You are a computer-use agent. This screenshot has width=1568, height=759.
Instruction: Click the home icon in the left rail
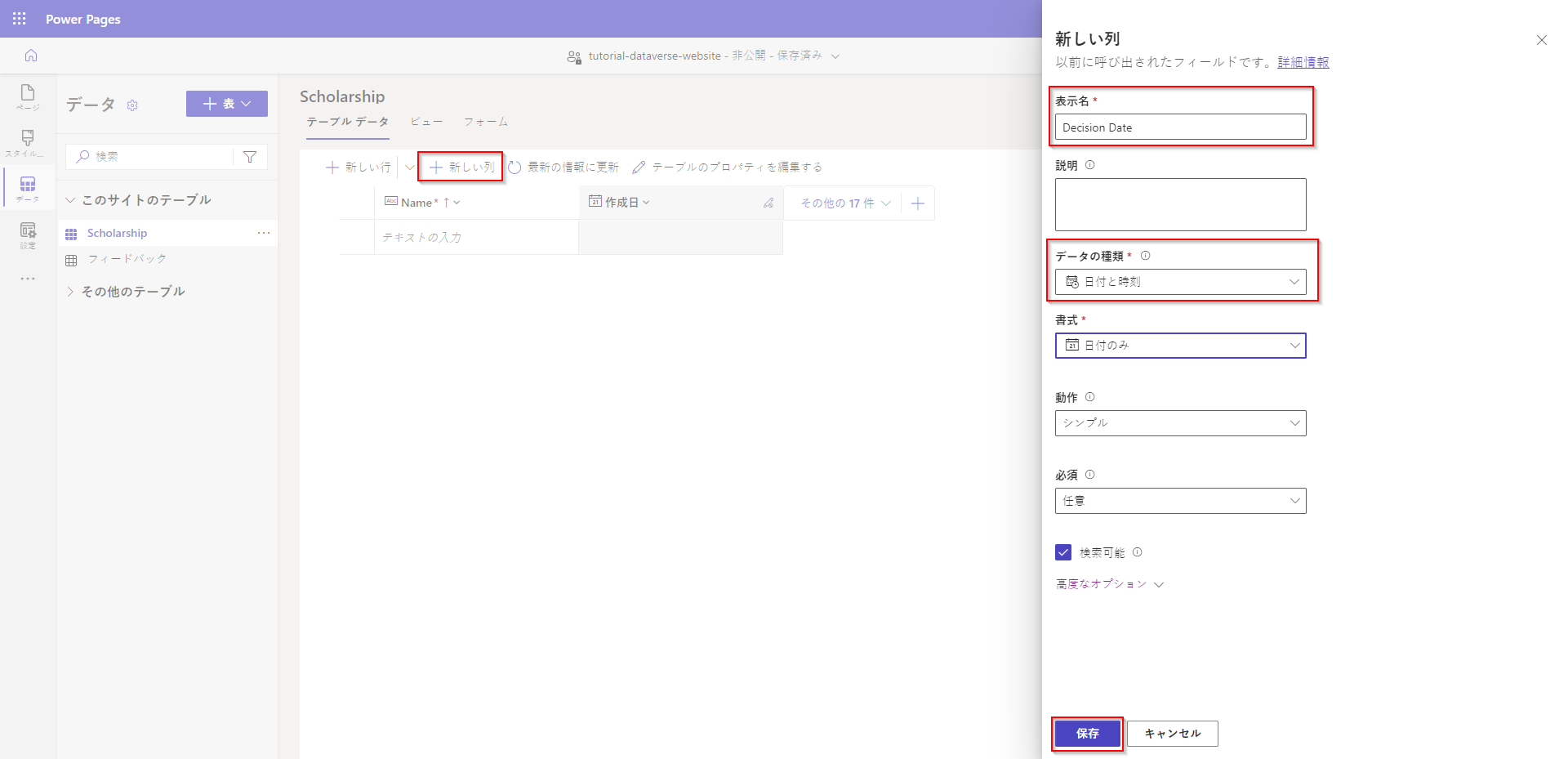point(29,56)
